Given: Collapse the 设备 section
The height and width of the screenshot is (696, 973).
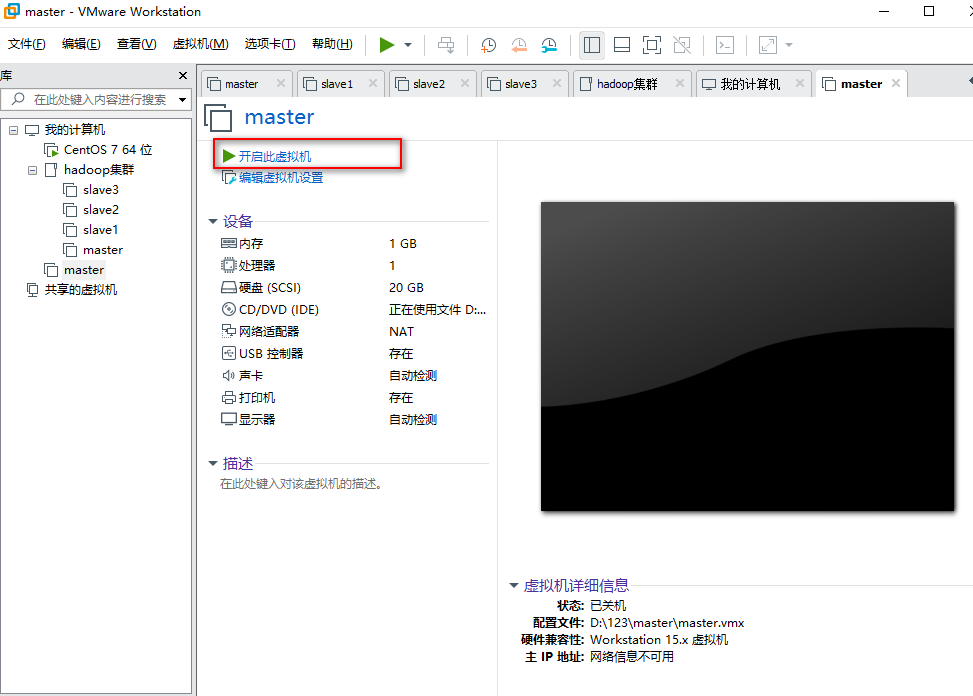Looking at the screenshot, I should click(x=213, y=221).
